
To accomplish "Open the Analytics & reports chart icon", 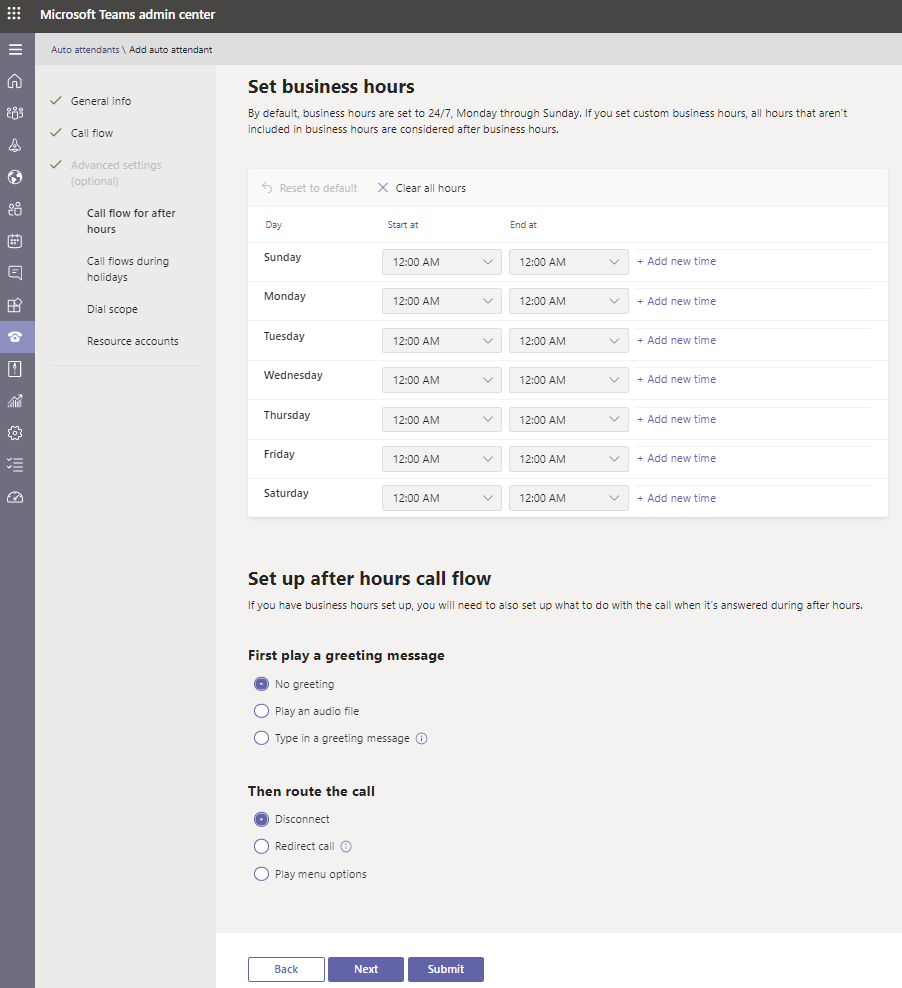I will [15, 401].
